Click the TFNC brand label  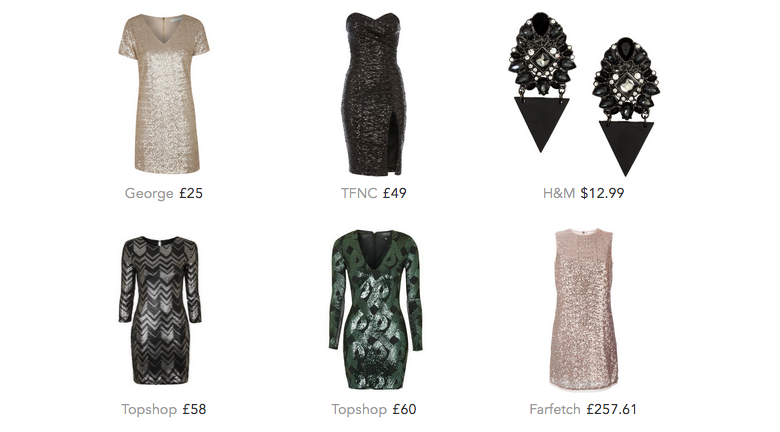point(359,193)
